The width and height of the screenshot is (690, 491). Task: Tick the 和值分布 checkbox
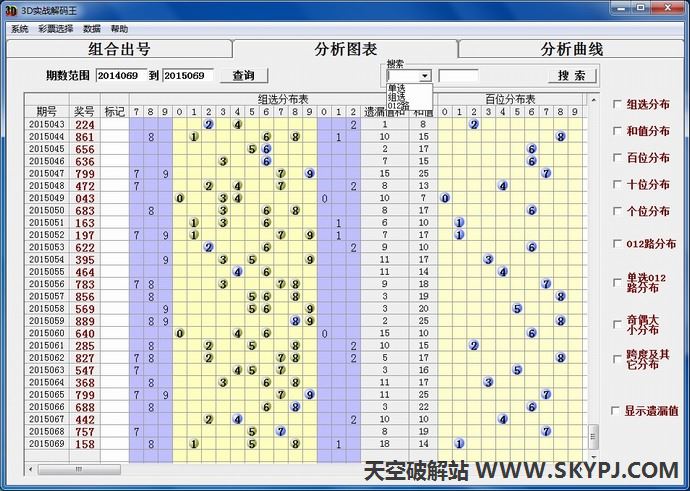(x=617, y=131)
